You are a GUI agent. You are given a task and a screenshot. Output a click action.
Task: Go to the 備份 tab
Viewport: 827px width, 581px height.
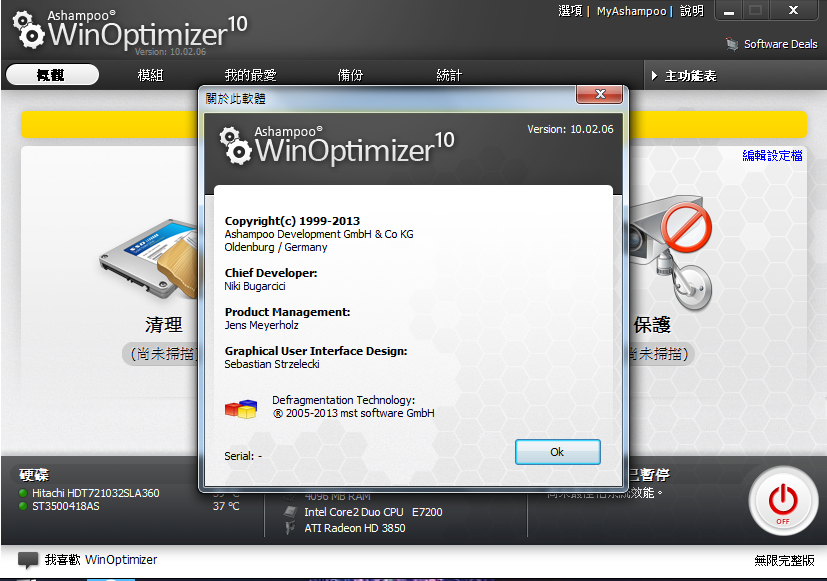(x=350, y=75)
